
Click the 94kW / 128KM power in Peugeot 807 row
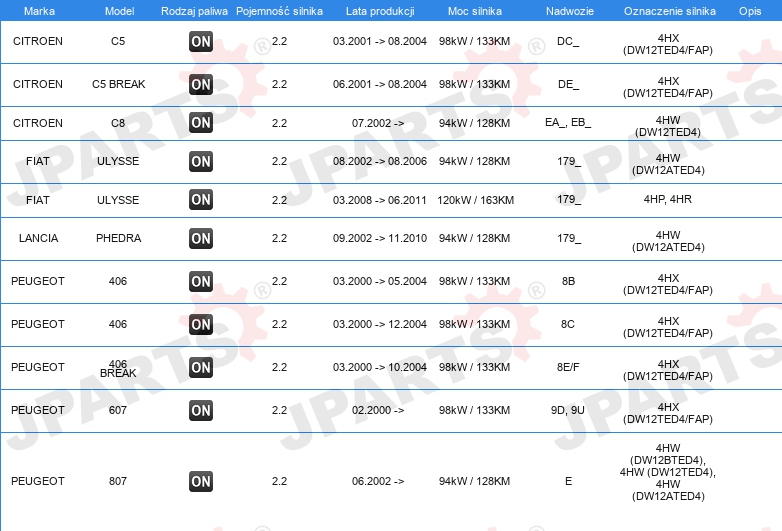(474, 481)
